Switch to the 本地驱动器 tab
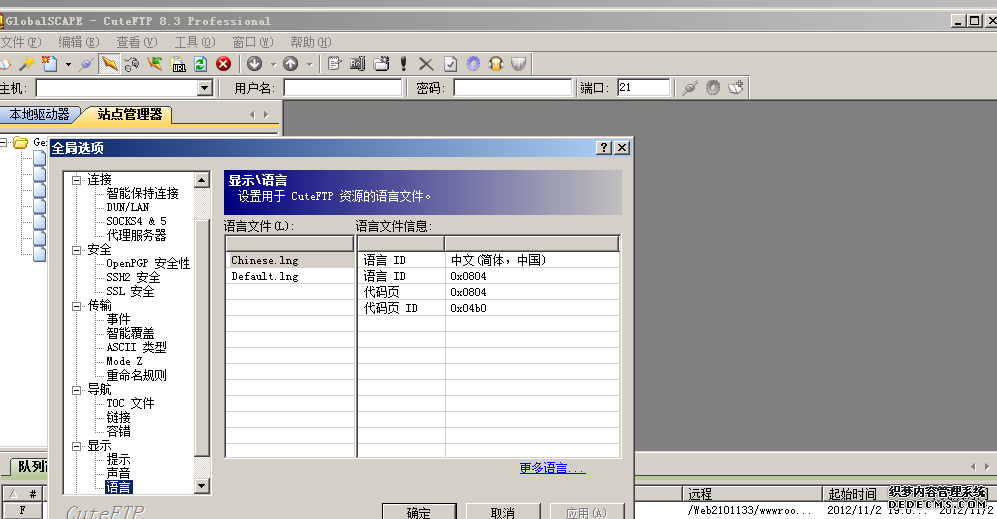This screenshot has height=519, width=997. 40,115
